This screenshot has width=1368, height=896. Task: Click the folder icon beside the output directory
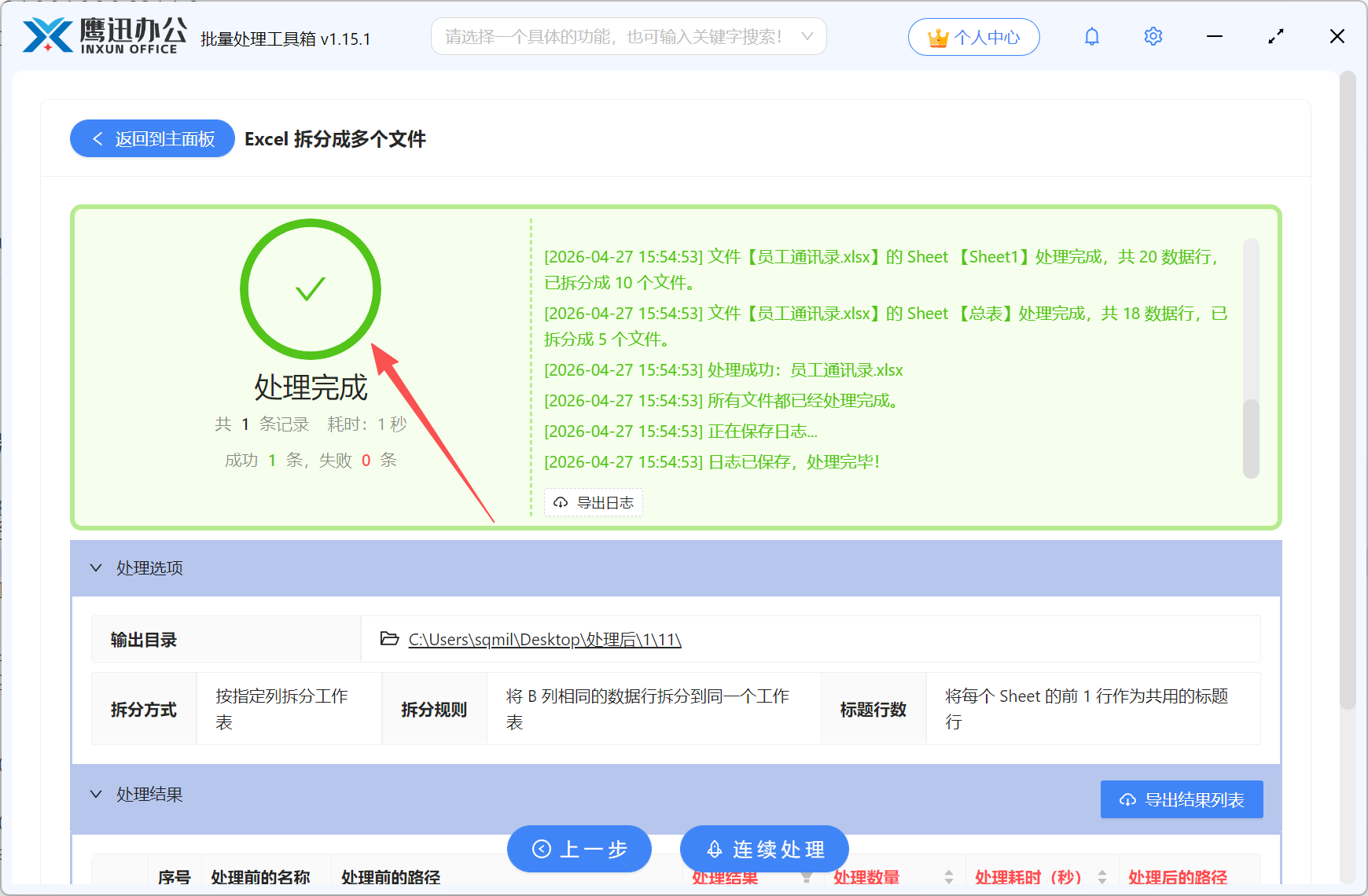pos(389,639)
